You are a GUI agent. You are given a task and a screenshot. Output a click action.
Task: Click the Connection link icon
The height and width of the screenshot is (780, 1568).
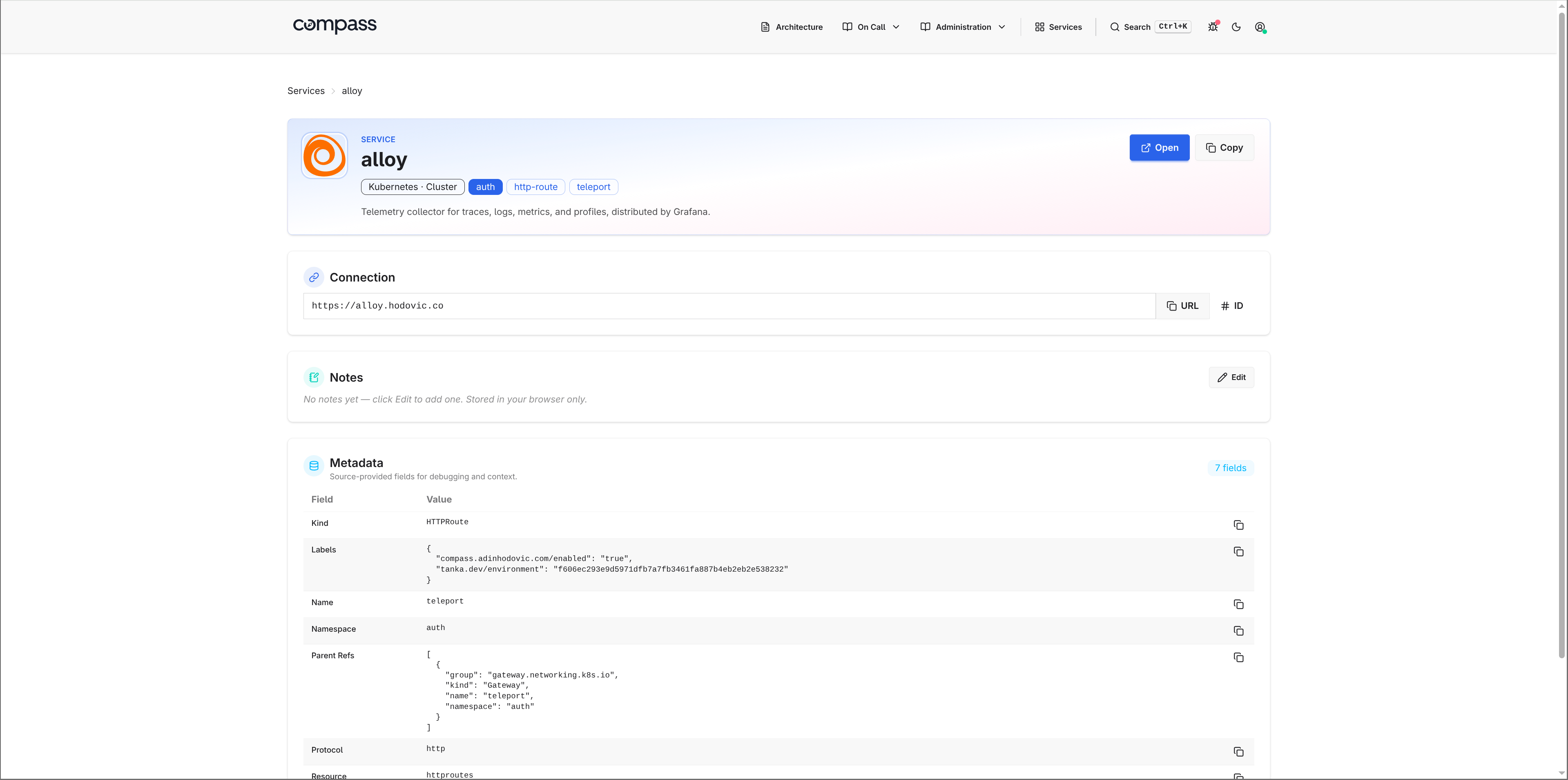coord(314,277)
